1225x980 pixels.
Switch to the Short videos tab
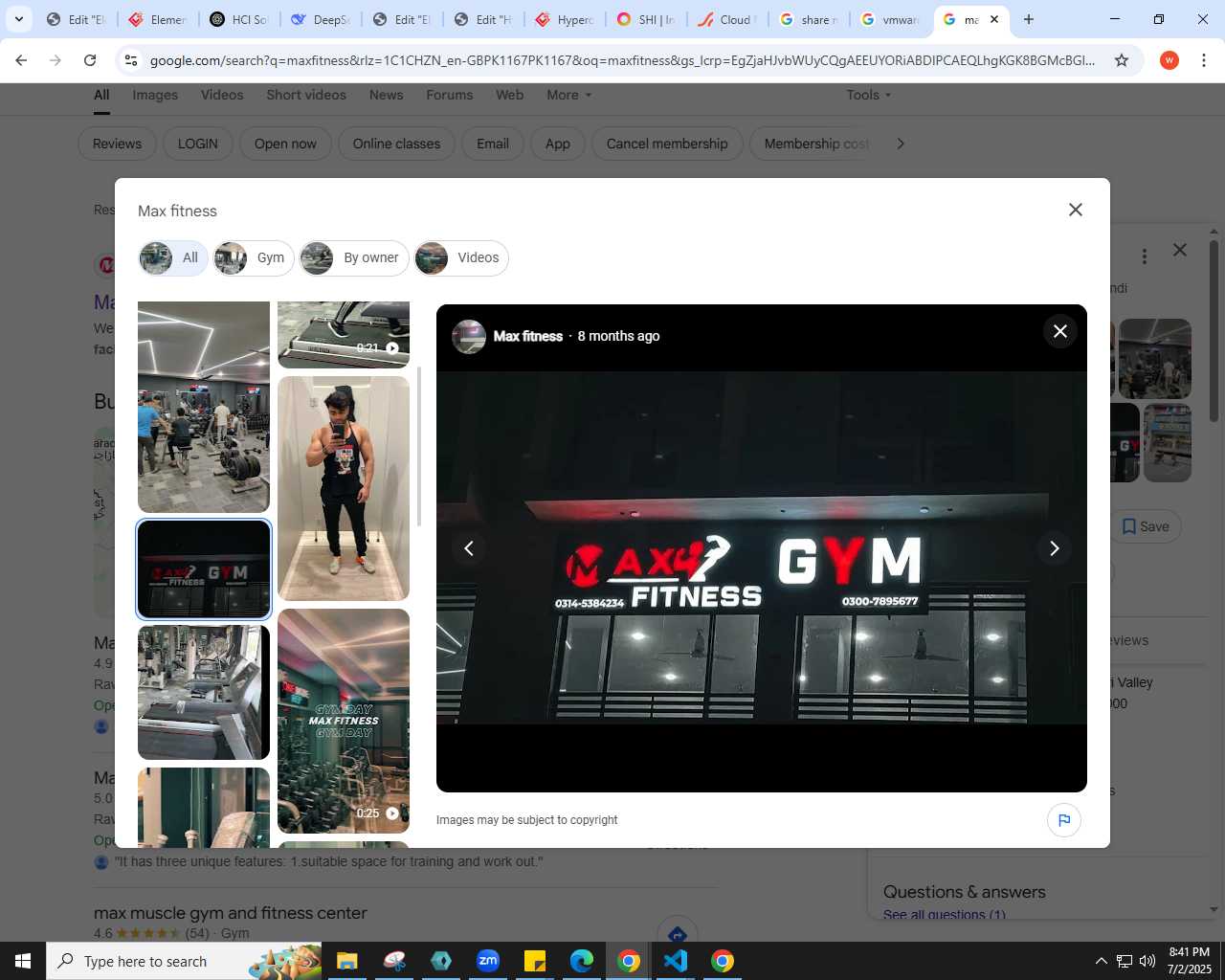306,95
